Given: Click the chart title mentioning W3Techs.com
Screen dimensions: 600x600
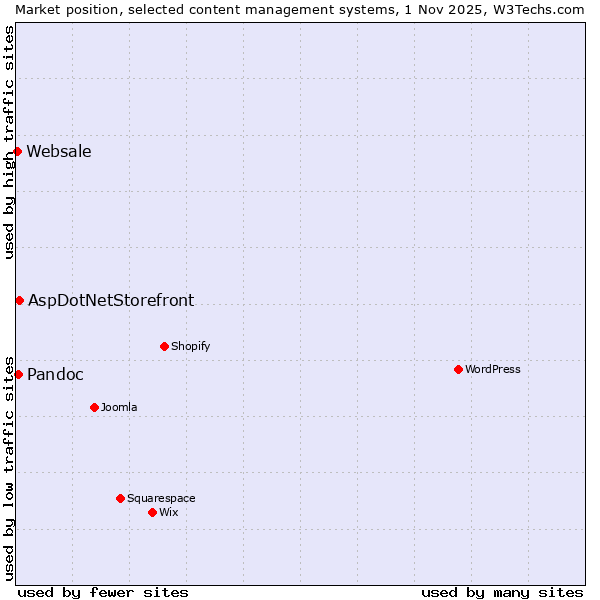Looking at the screenshot, I should coord(300,9).
